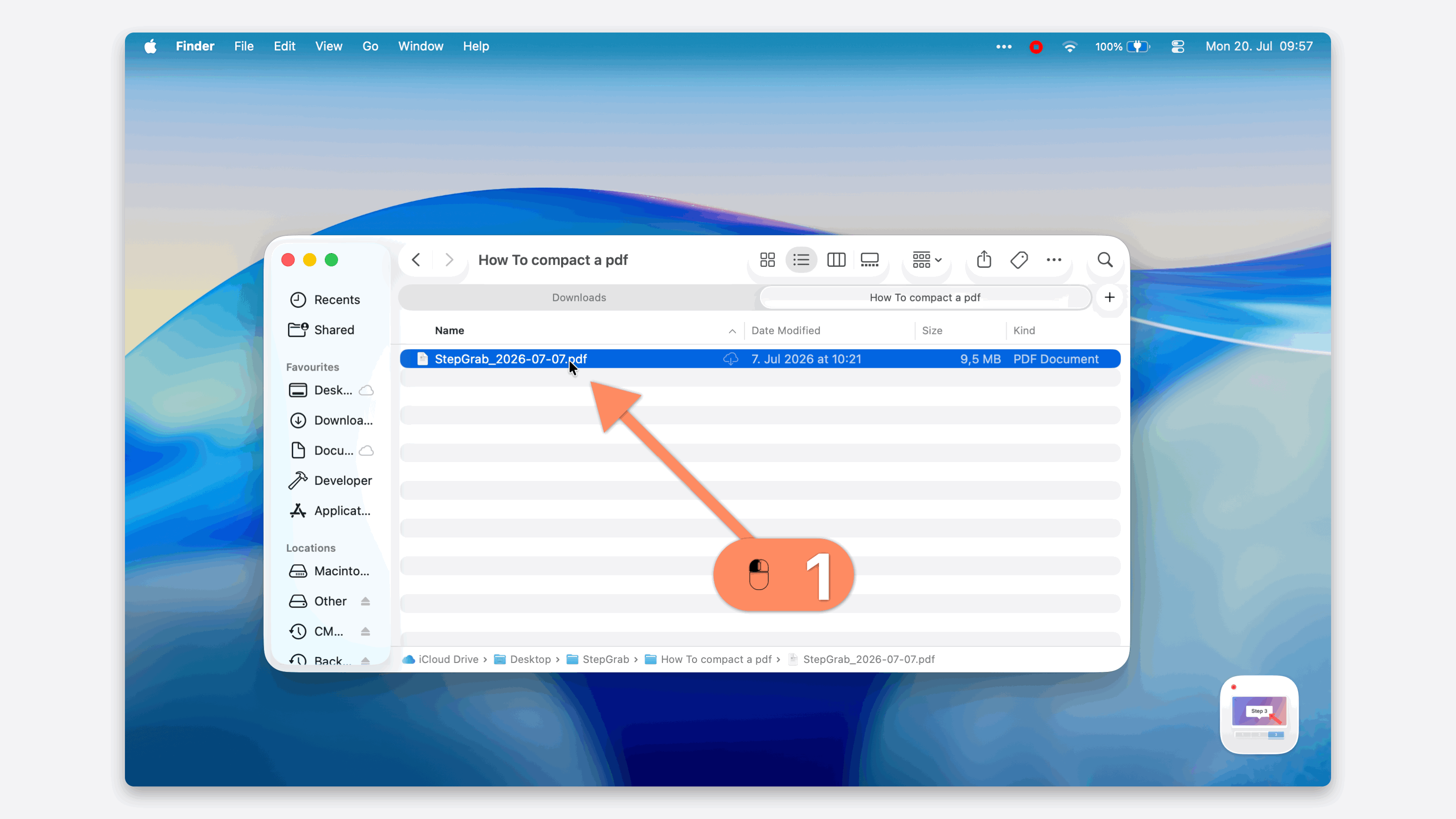Open the Finder menu

195,46
